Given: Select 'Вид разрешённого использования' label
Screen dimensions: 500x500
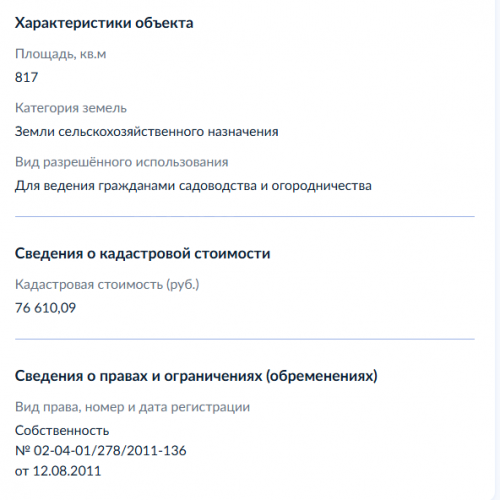Looking at the screenshot, I should pyautogui.click(x=122, y=162).
